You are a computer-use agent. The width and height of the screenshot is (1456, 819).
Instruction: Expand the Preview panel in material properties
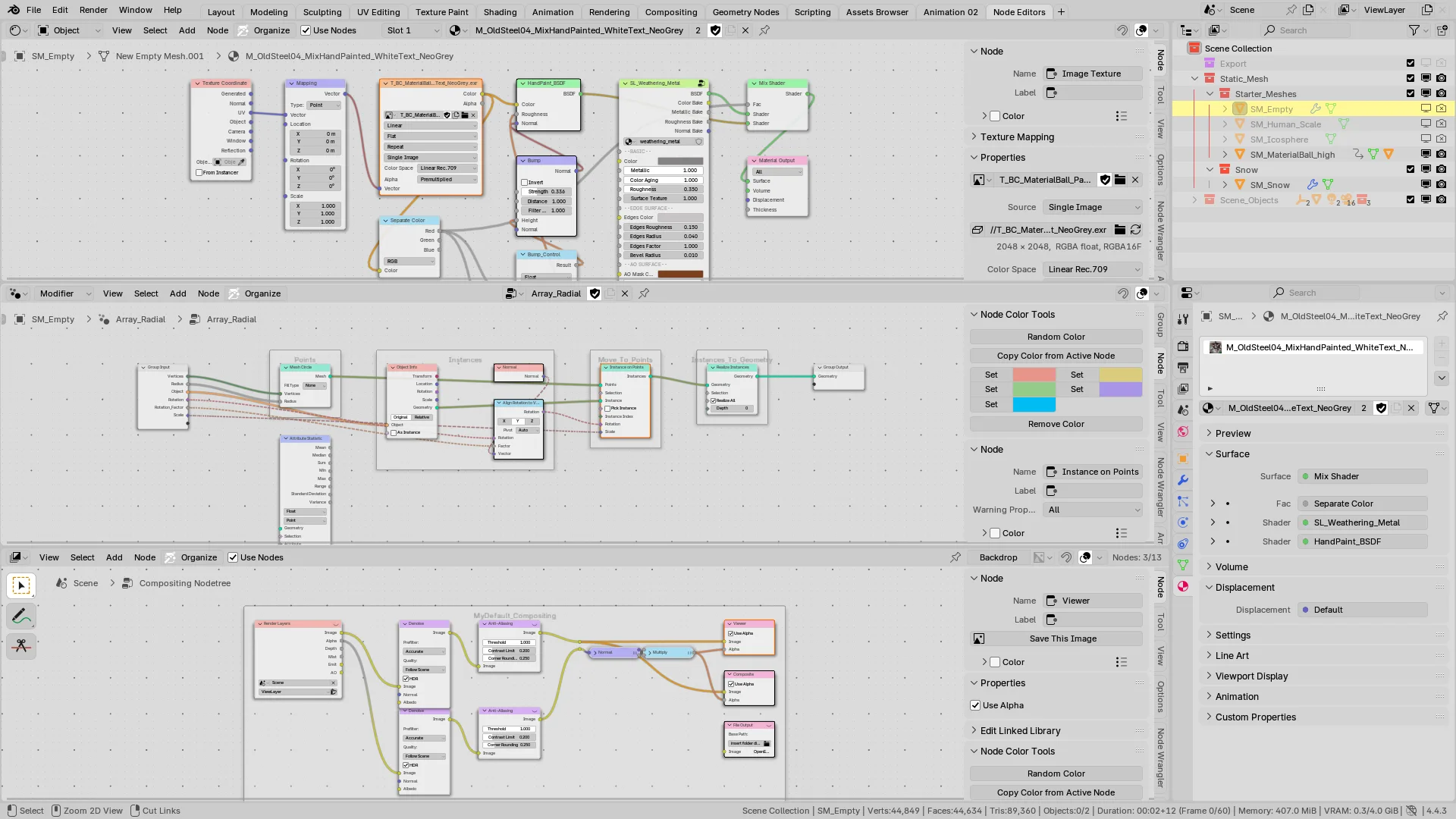pos(1233,434)
